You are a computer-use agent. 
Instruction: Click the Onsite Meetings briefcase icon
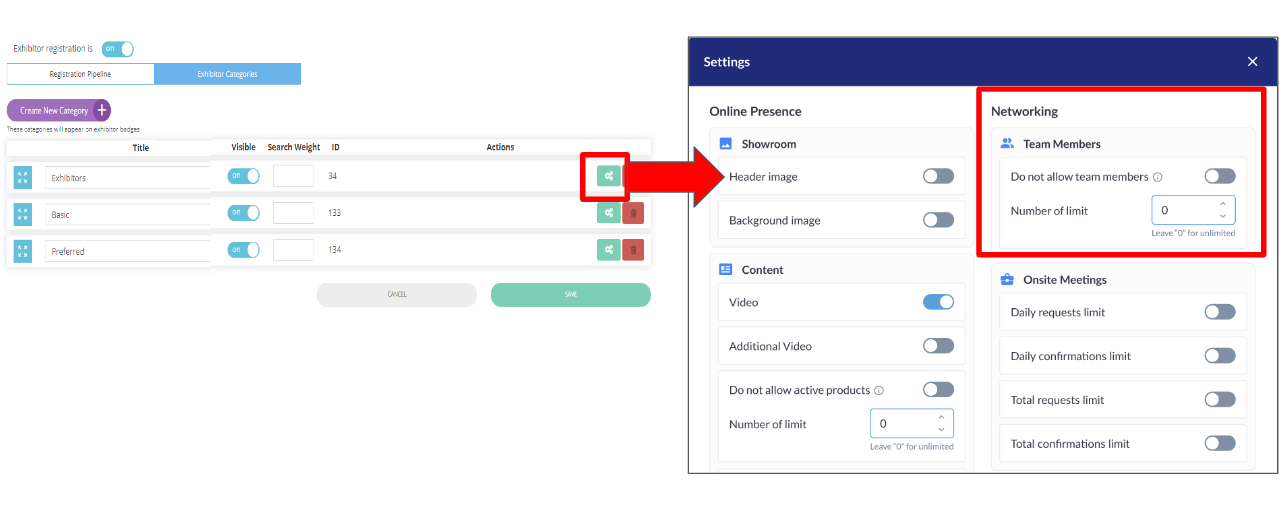pyautogui.click(x=1008, y=280)
